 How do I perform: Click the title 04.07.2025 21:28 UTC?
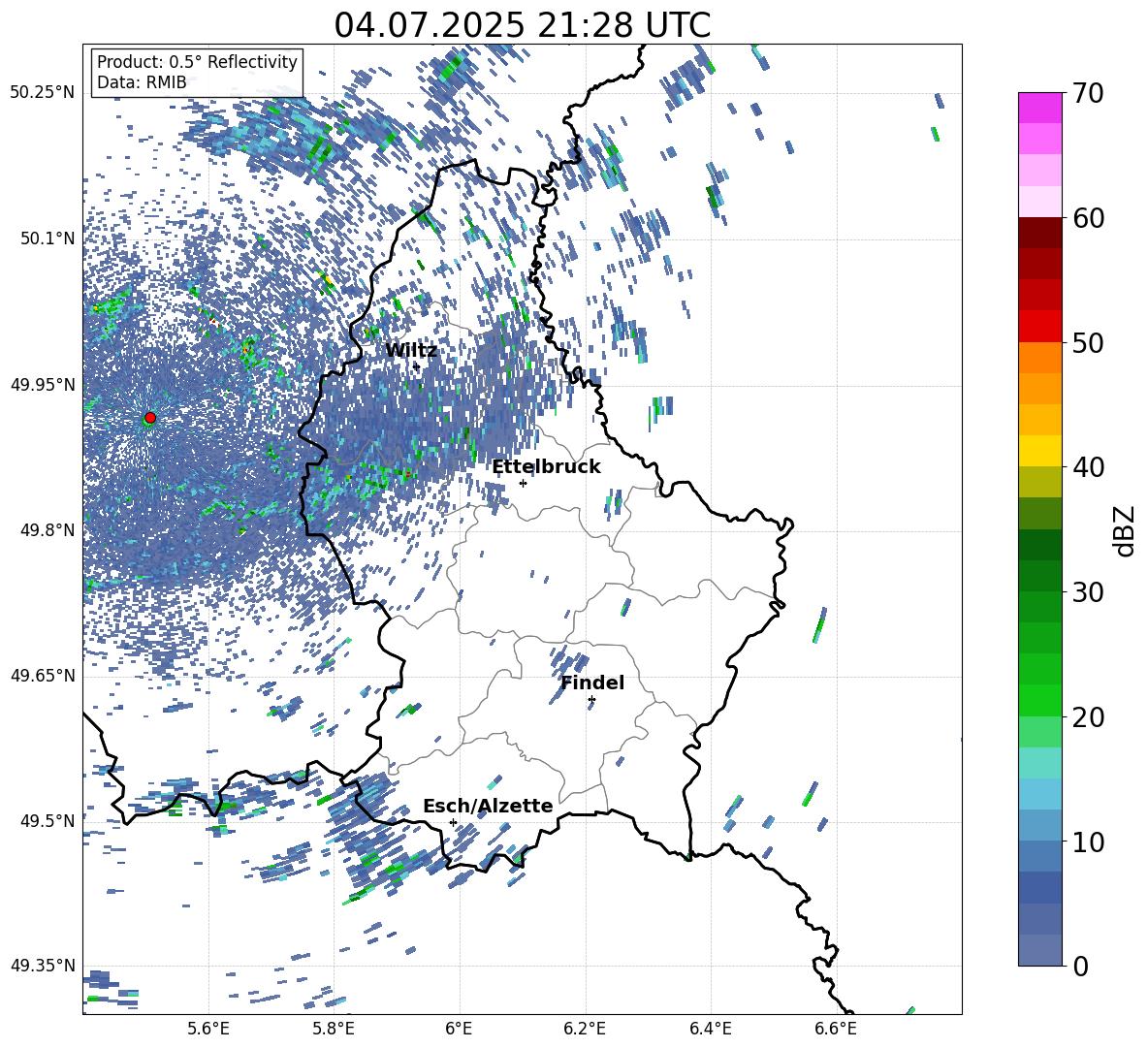(x=523, y=25)
